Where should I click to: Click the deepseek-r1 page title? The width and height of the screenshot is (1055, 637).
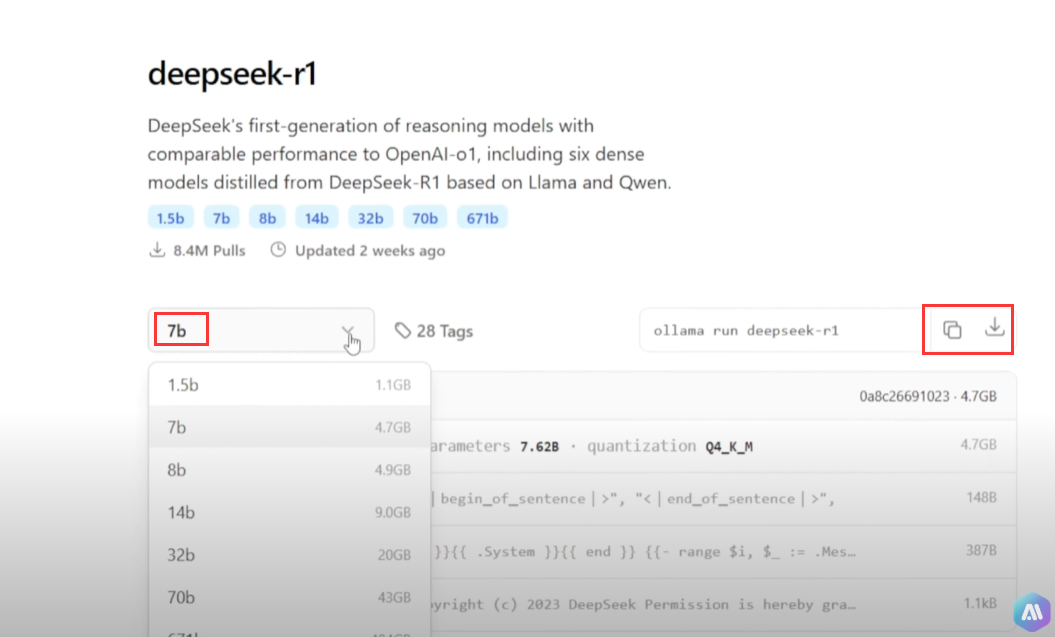(232, 73)
